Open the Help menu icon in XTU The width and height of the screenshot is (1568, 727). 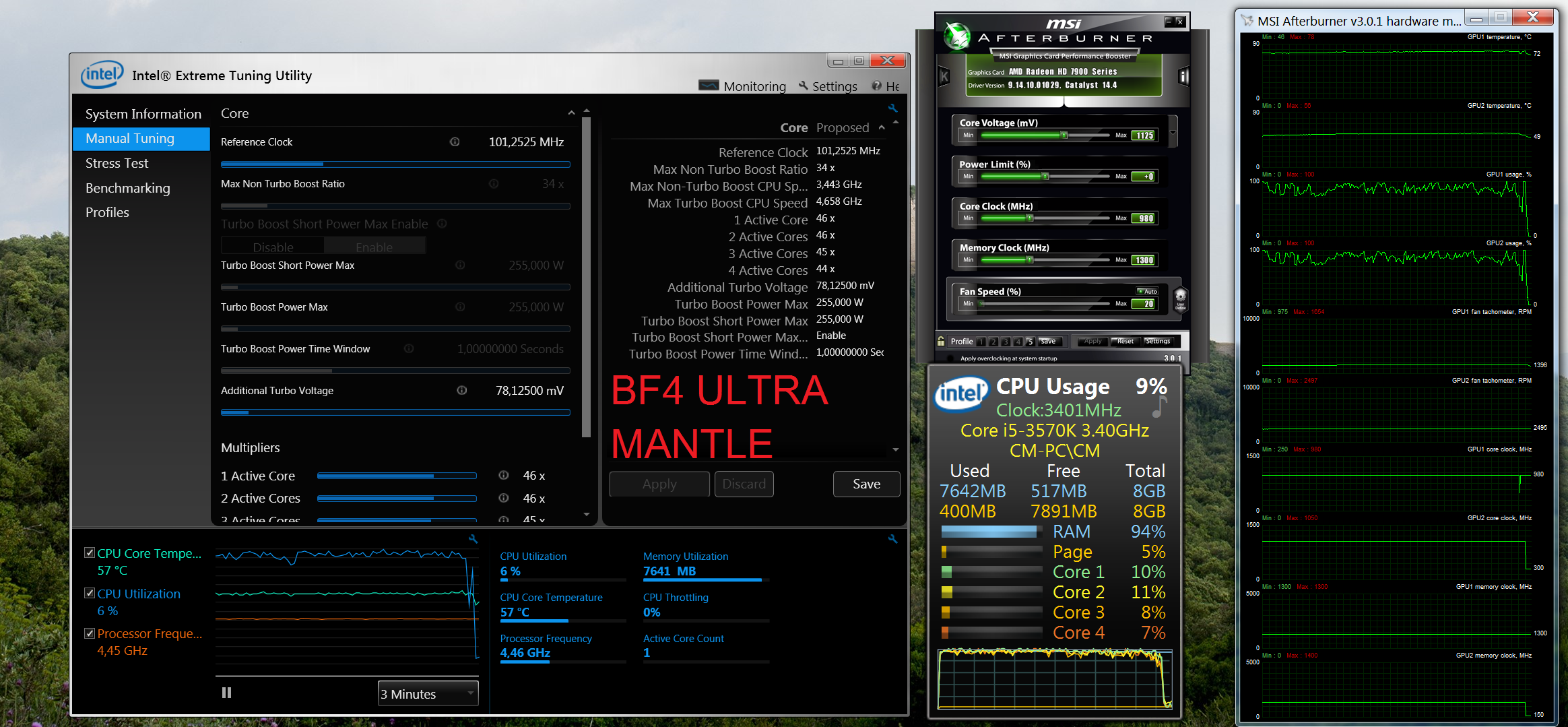(876, 86)
